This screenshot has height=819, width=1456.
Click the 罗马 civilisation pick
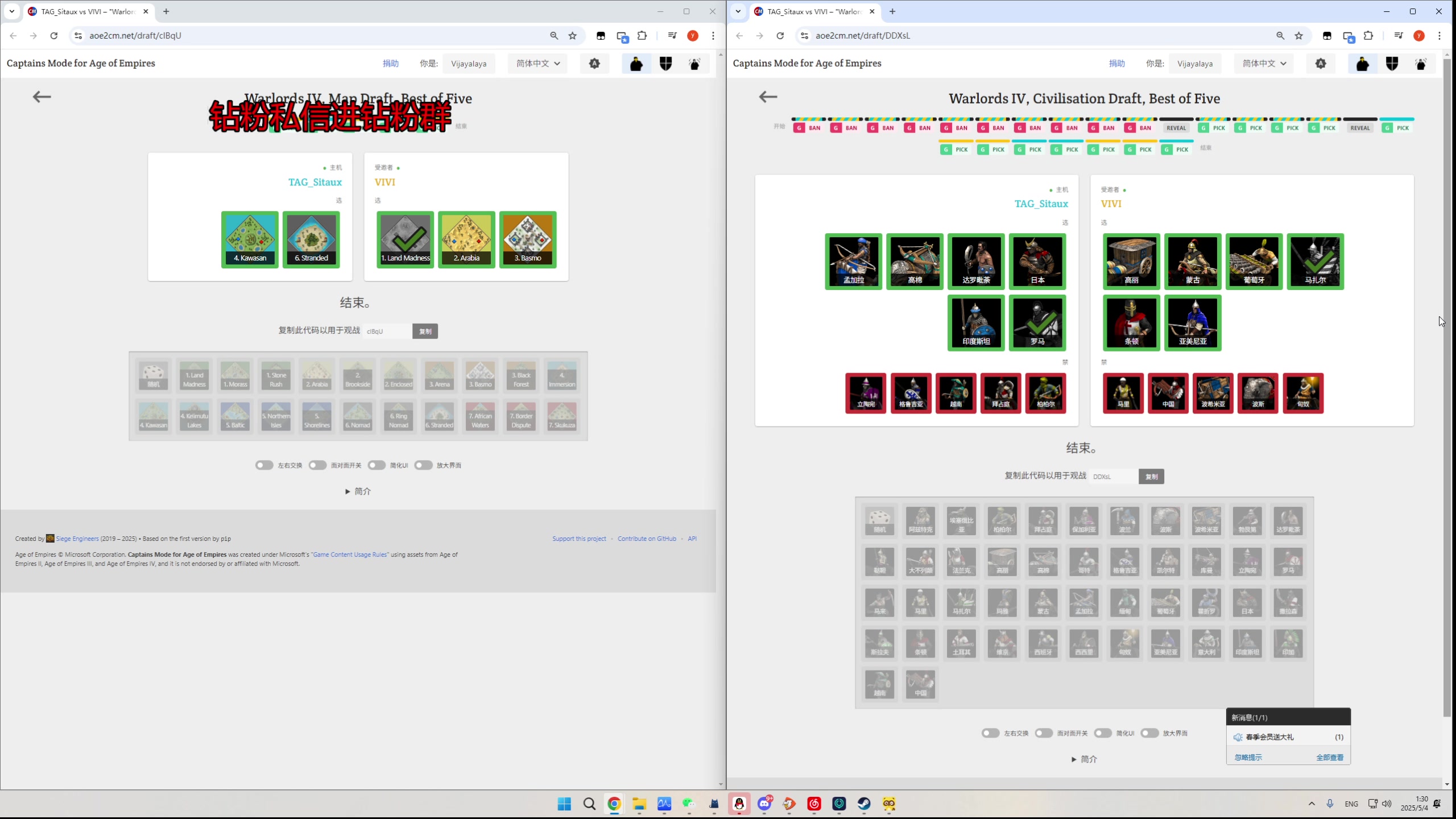[1037, 323]
